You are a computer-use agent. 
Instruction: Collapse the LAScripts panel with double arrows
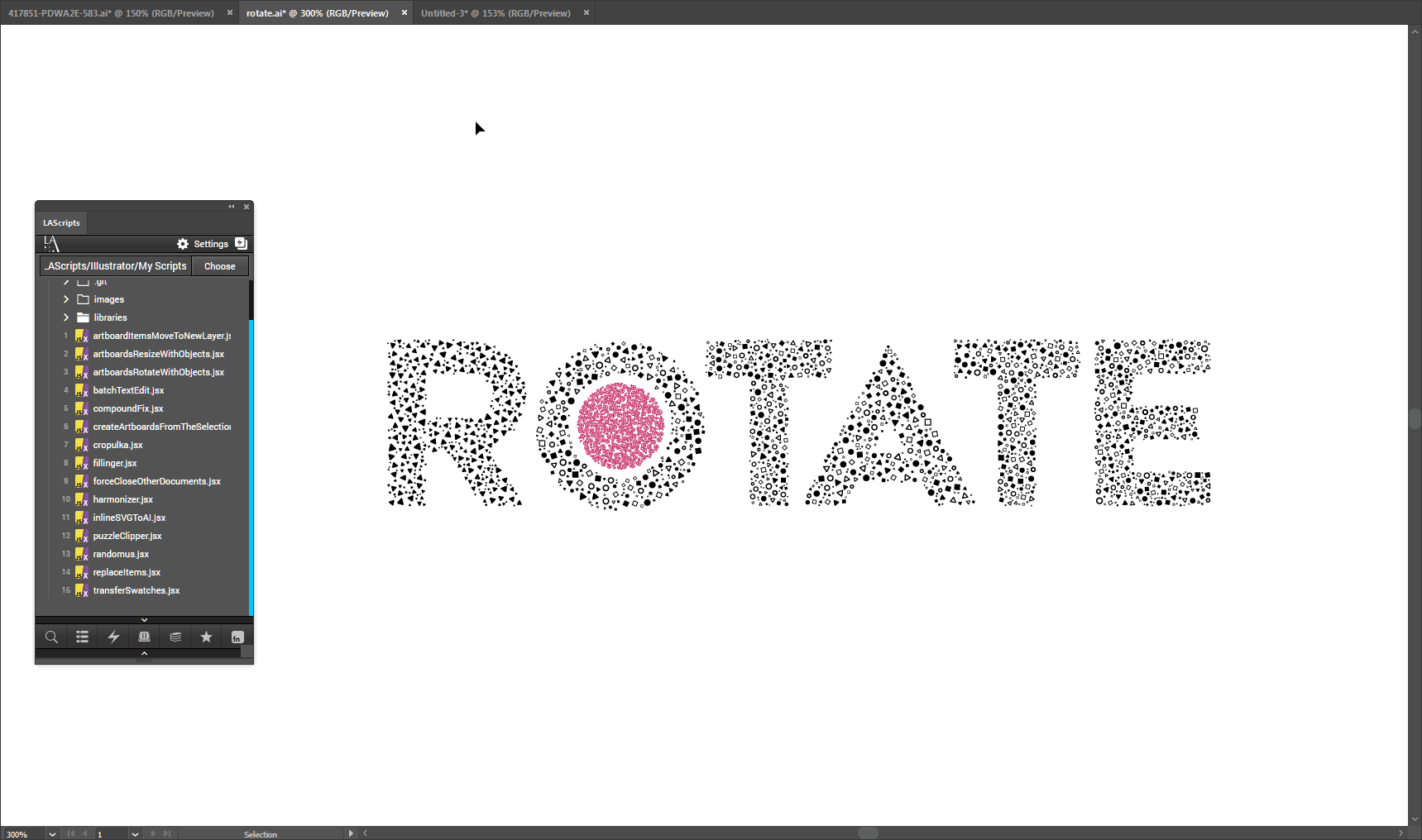(x=232, y=207)
